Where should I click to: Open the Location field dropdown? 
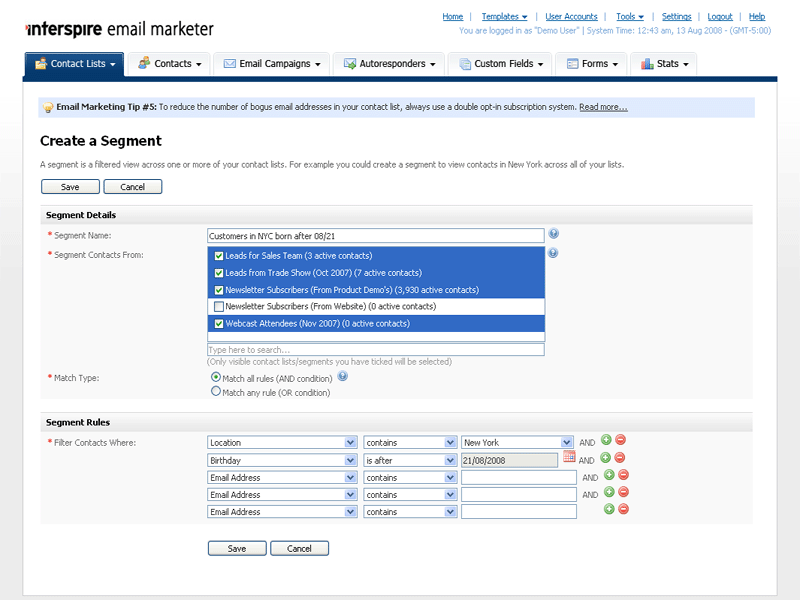coord(282,442)
